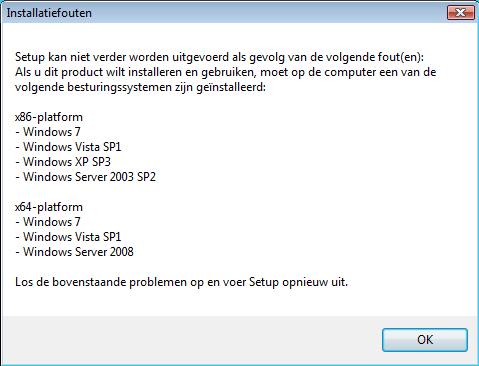Viewport: 479px width, 366px height.
Task: Click Windows Vista SP1 under x64-platform
Action: pyautogui.click(x=68, y=237)
